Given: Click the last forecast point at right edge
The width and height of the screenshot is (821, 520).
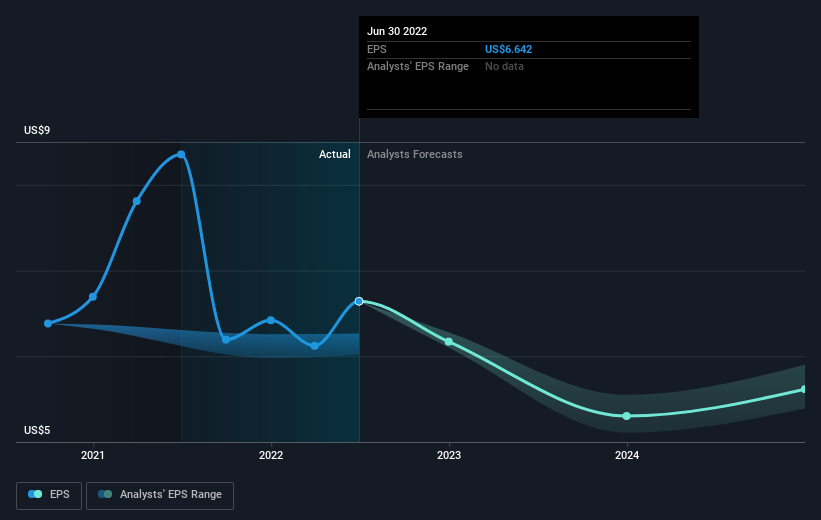Looking at the screenshot, I should 804,390.
